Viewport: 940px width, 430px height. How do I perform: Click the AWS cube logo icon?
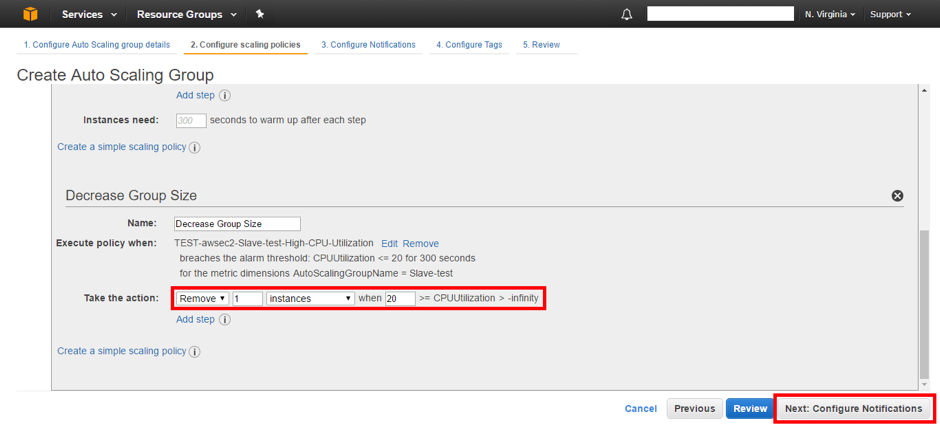pos(30,14)
